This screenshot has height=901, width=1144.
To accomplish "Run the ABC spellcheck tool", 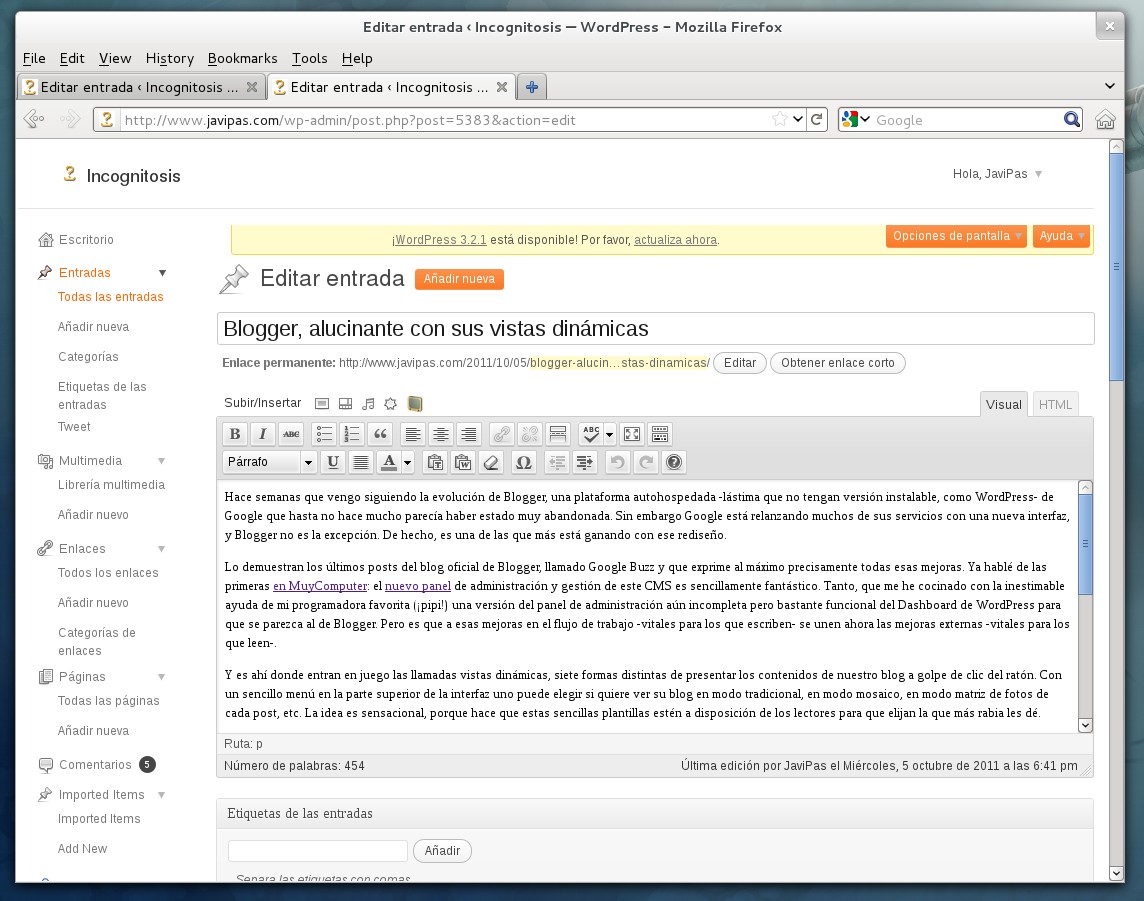I will [591, 434].
